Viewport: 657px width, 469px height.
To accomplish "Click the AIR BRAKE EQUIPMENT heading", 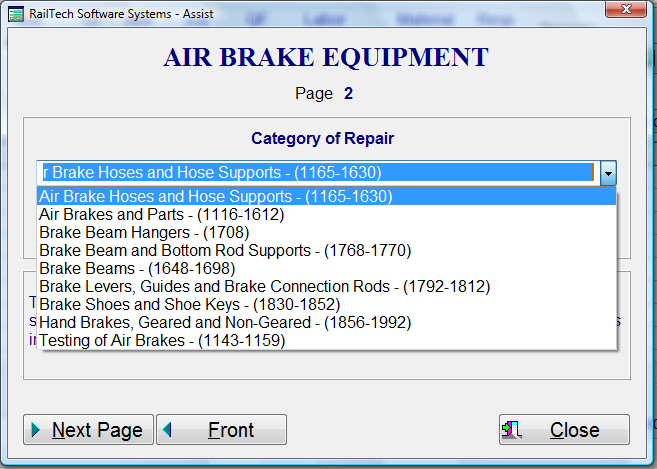I will click(x=327, y=57).
